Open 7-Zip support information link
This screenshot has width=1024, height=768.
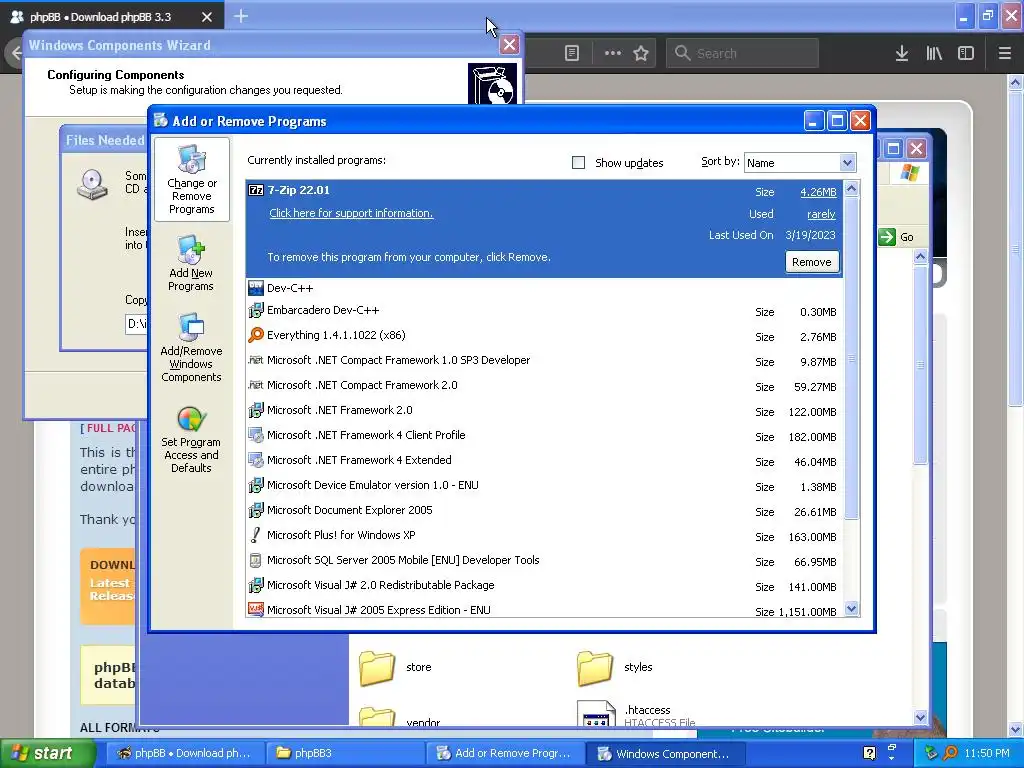pos(351,213)
